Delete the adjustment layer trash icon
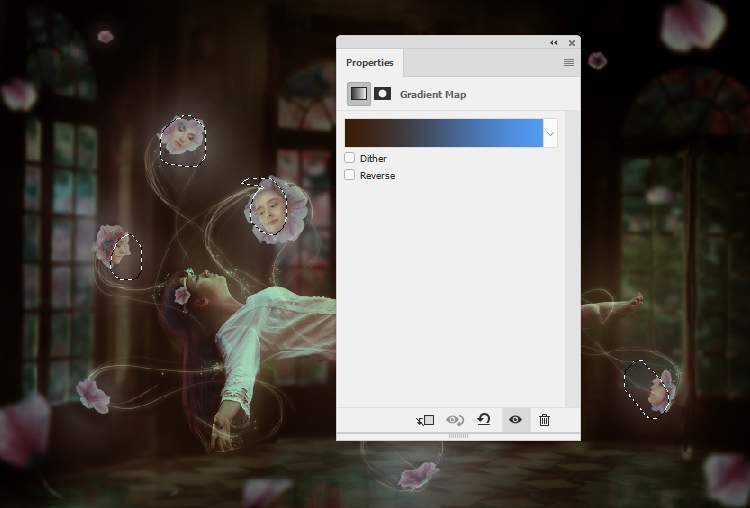The width and height of the screenshot is (750, 508). tap(544, 420)
